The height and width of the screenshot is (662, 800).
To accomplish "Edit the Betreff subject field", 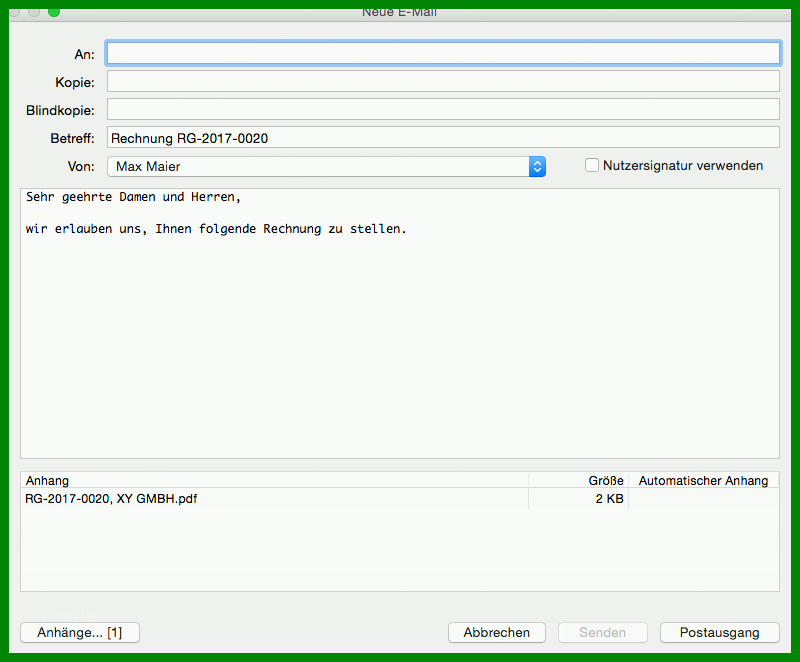I will tap(443, 138).
